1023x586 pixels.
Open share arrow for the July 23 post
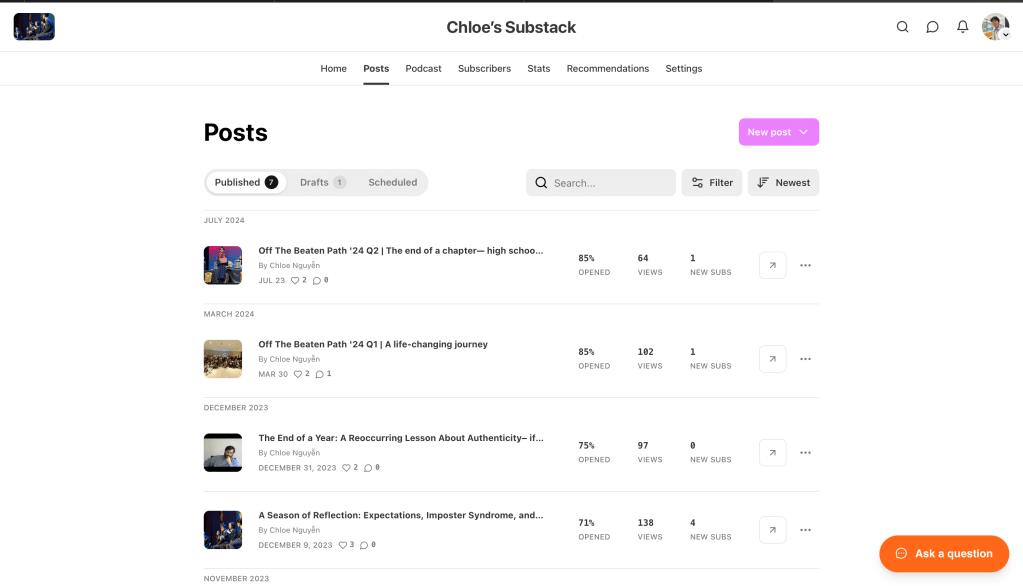pyautogui.click(x=772, y=265)
